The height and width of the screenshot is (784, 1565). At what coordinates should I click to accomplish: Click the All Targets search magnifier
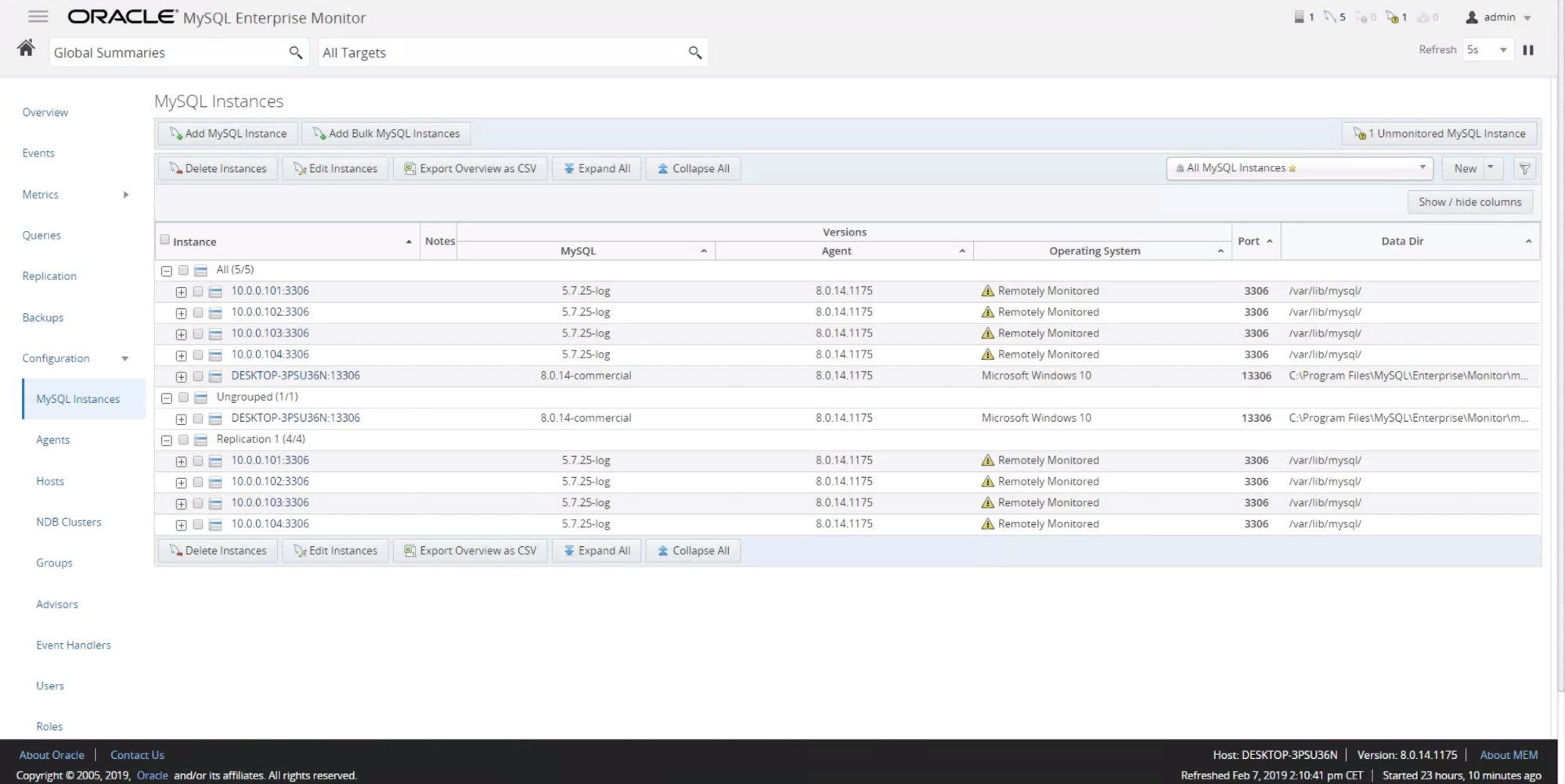coord(694,52)
